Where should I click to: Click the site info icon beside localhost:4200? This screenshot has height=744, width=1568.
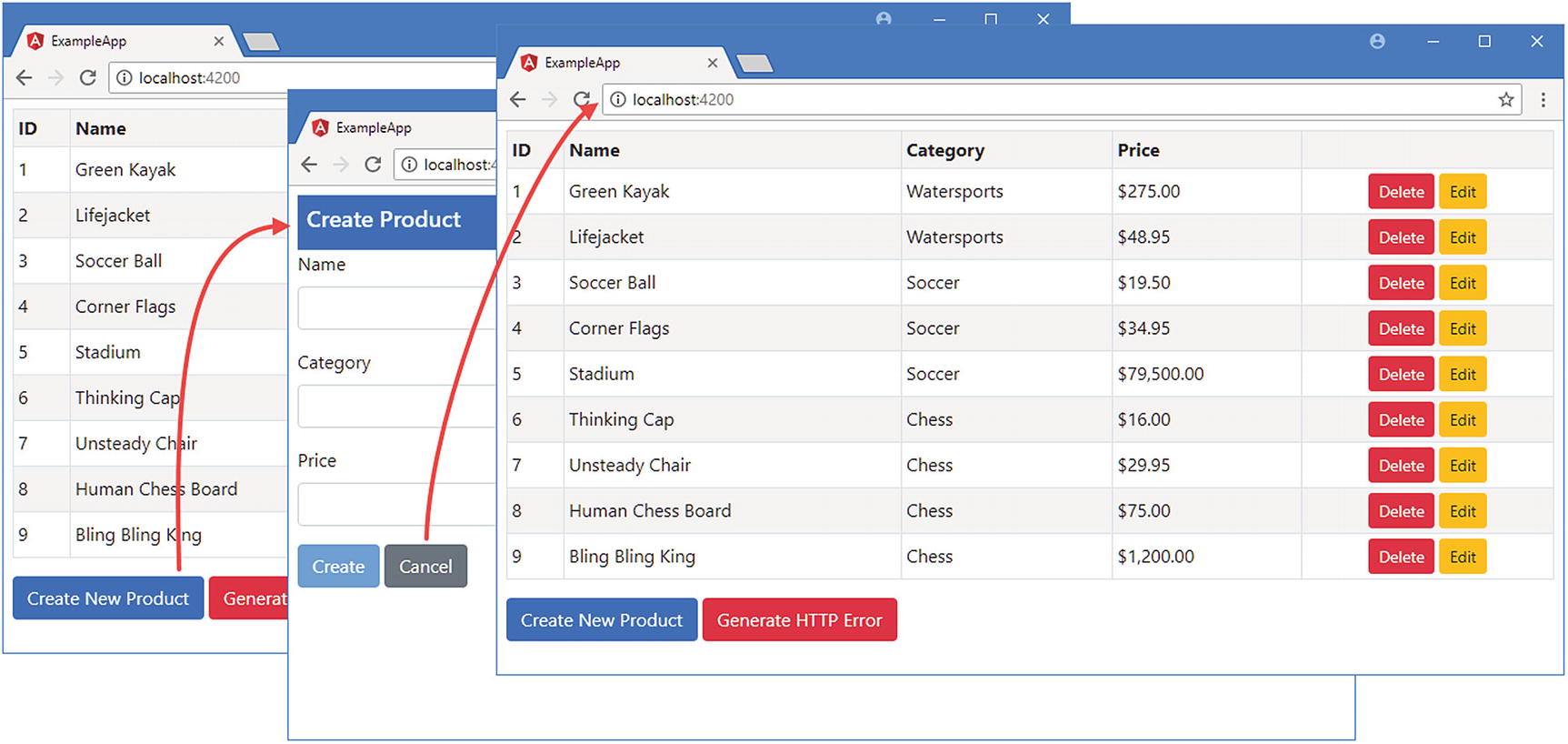pyautogui.click(x=618, y=100)
